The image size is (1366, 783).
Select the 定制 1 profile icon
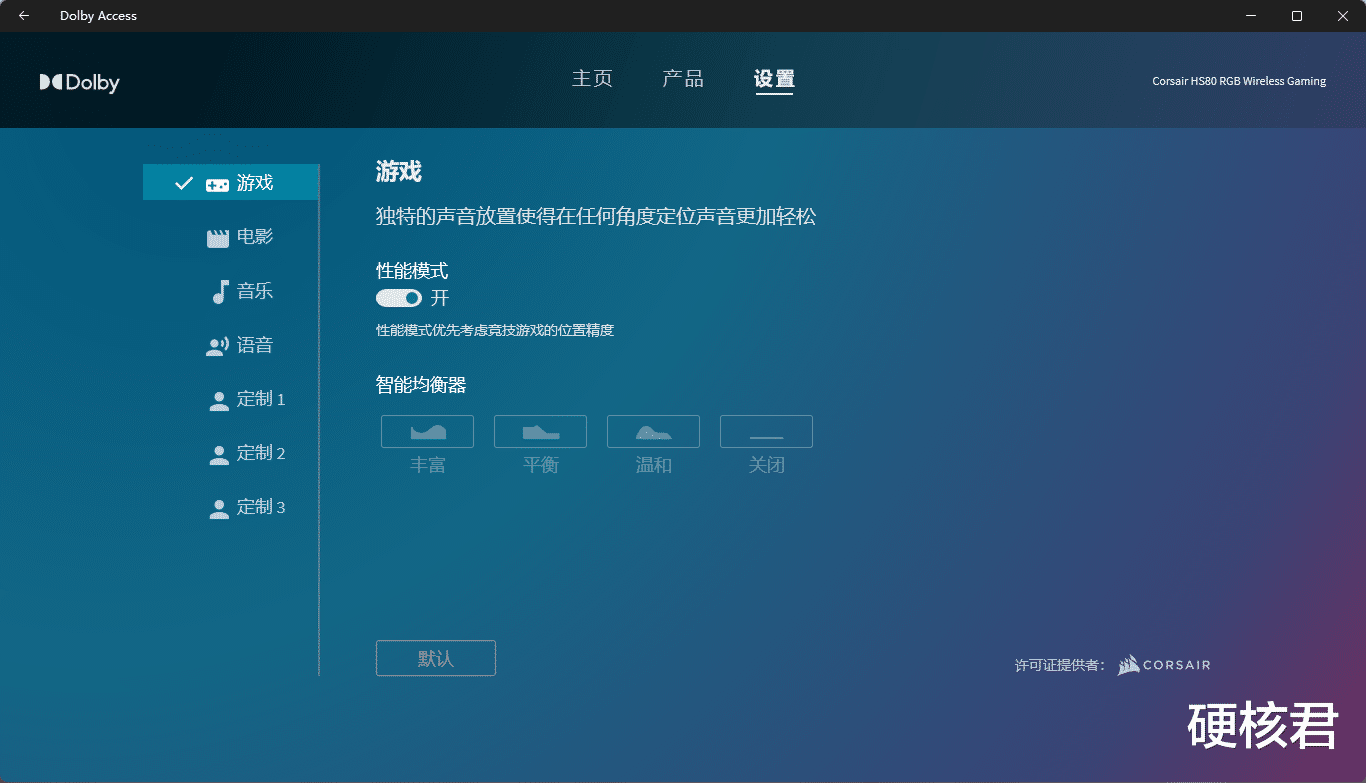pos(217,399)
